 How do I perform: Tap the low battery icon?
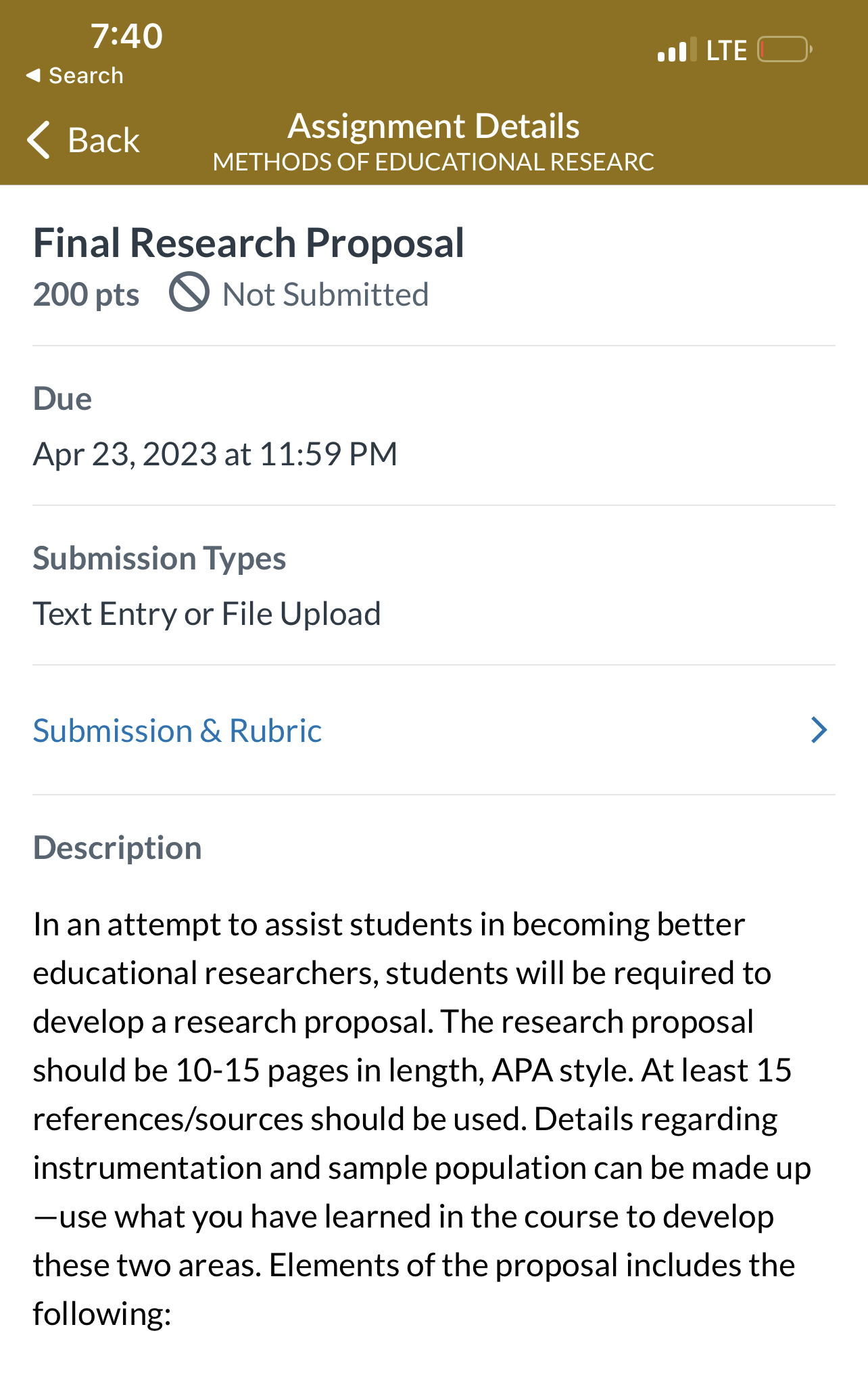pyautogui.click(x=783, y=49)
